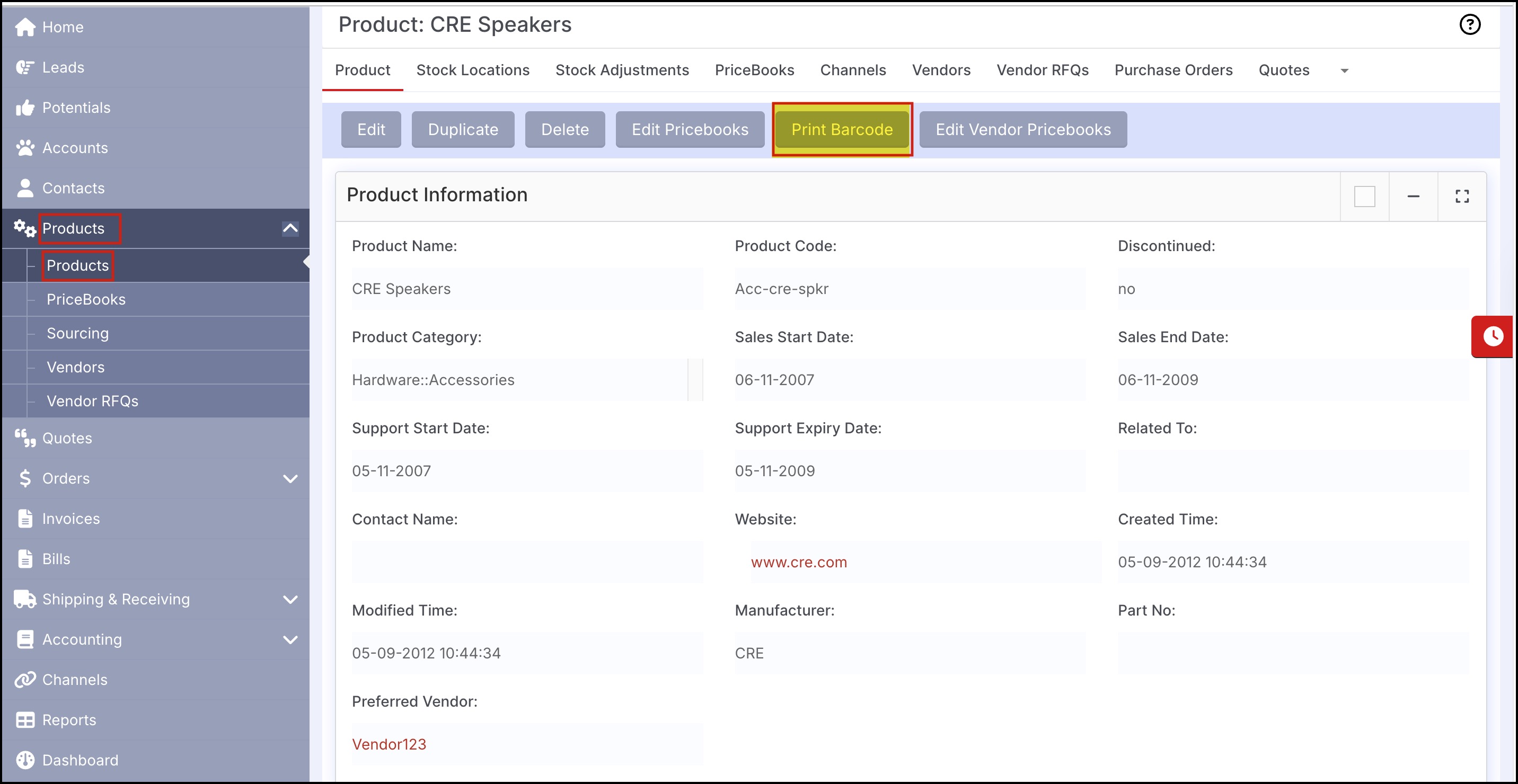1518x784 pixels.
Task: Open the help question mark icon
Action: coord(1469,25)
